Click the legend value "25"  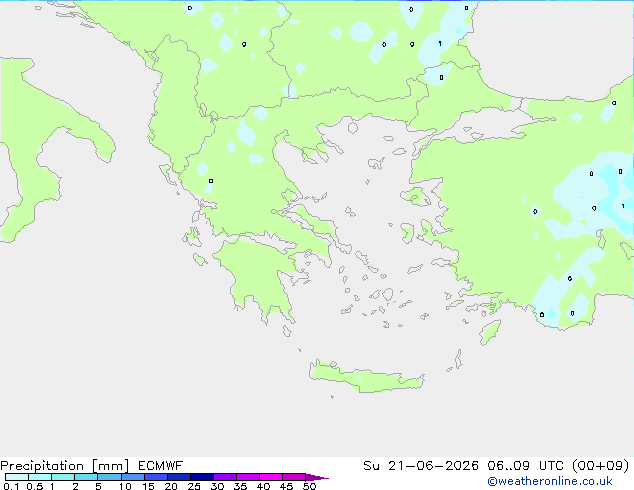click(194, 486)
